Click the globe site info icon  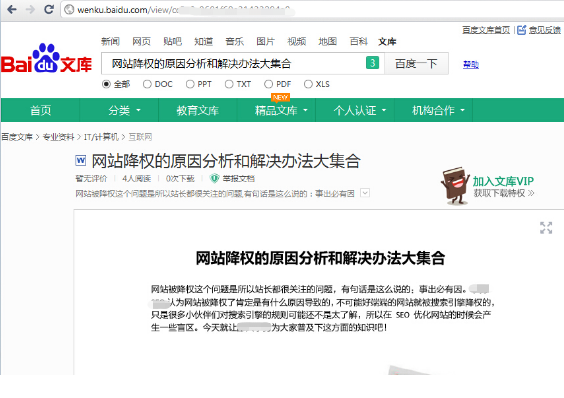point(69,10)
